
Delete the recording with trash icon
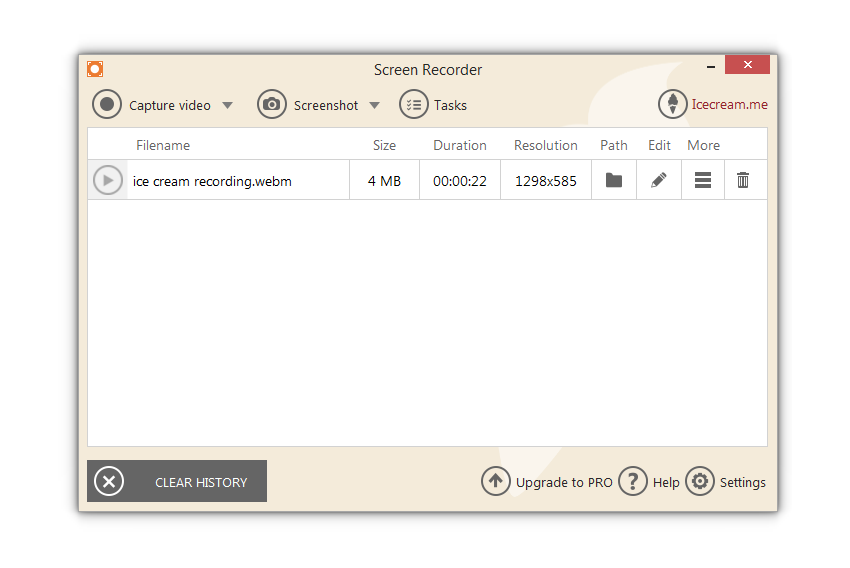[x=743, y=180]
